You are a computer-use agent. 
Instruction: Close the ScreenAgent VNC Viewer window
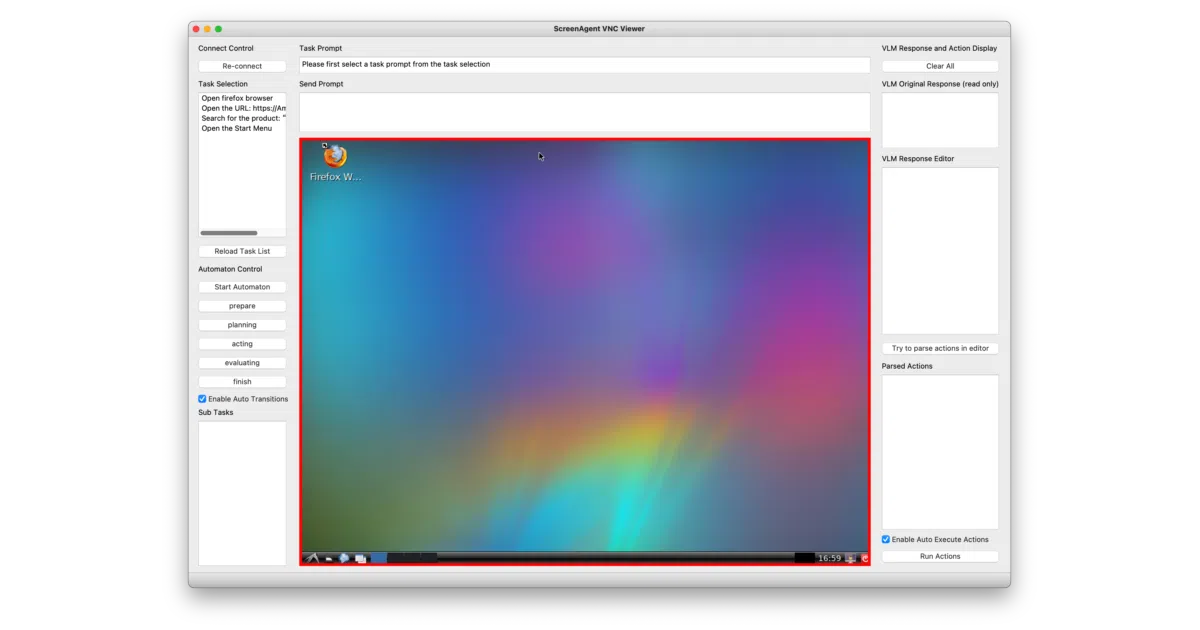point(196,29)
